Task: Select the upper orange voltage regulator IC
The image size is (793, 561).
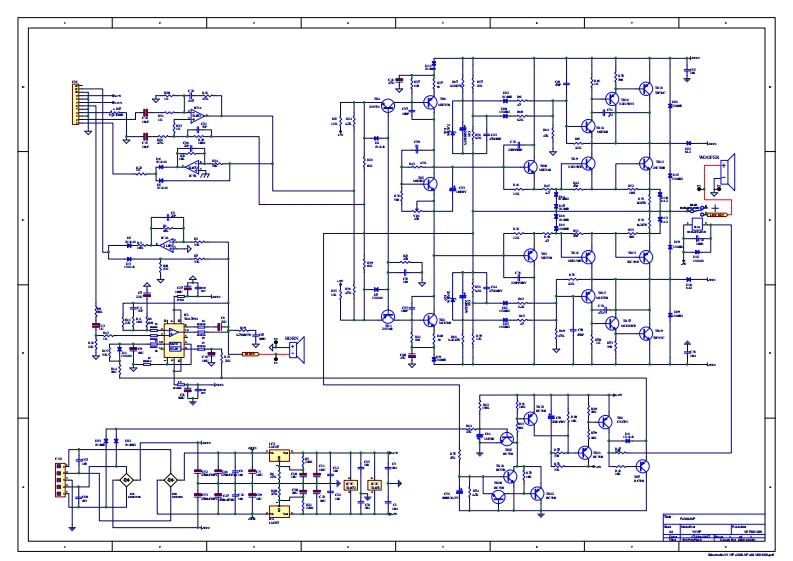Action: click(276, 455)
